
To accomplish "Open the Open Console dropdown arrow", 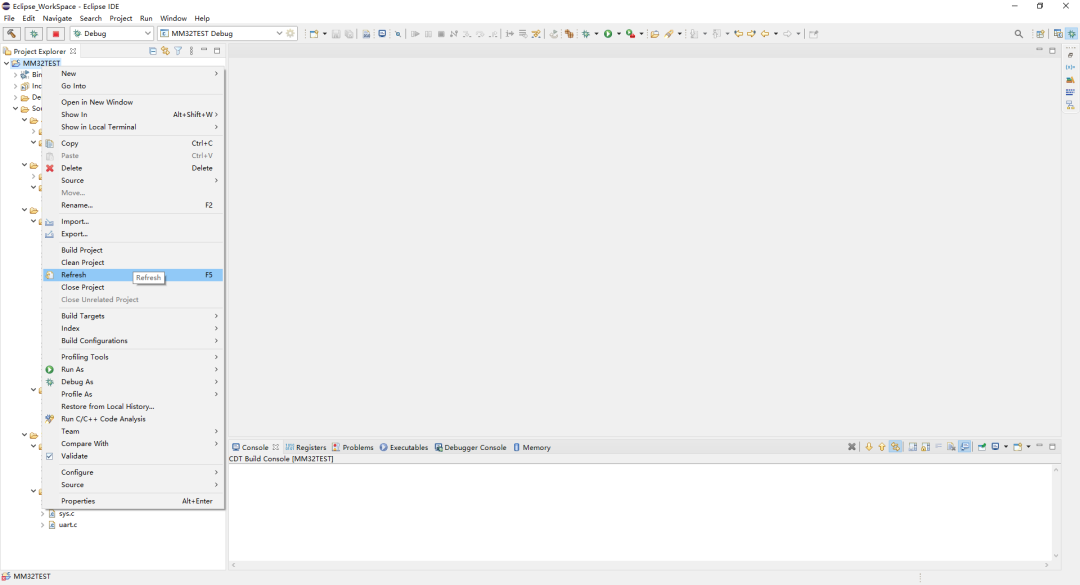I will (1028, 447).
